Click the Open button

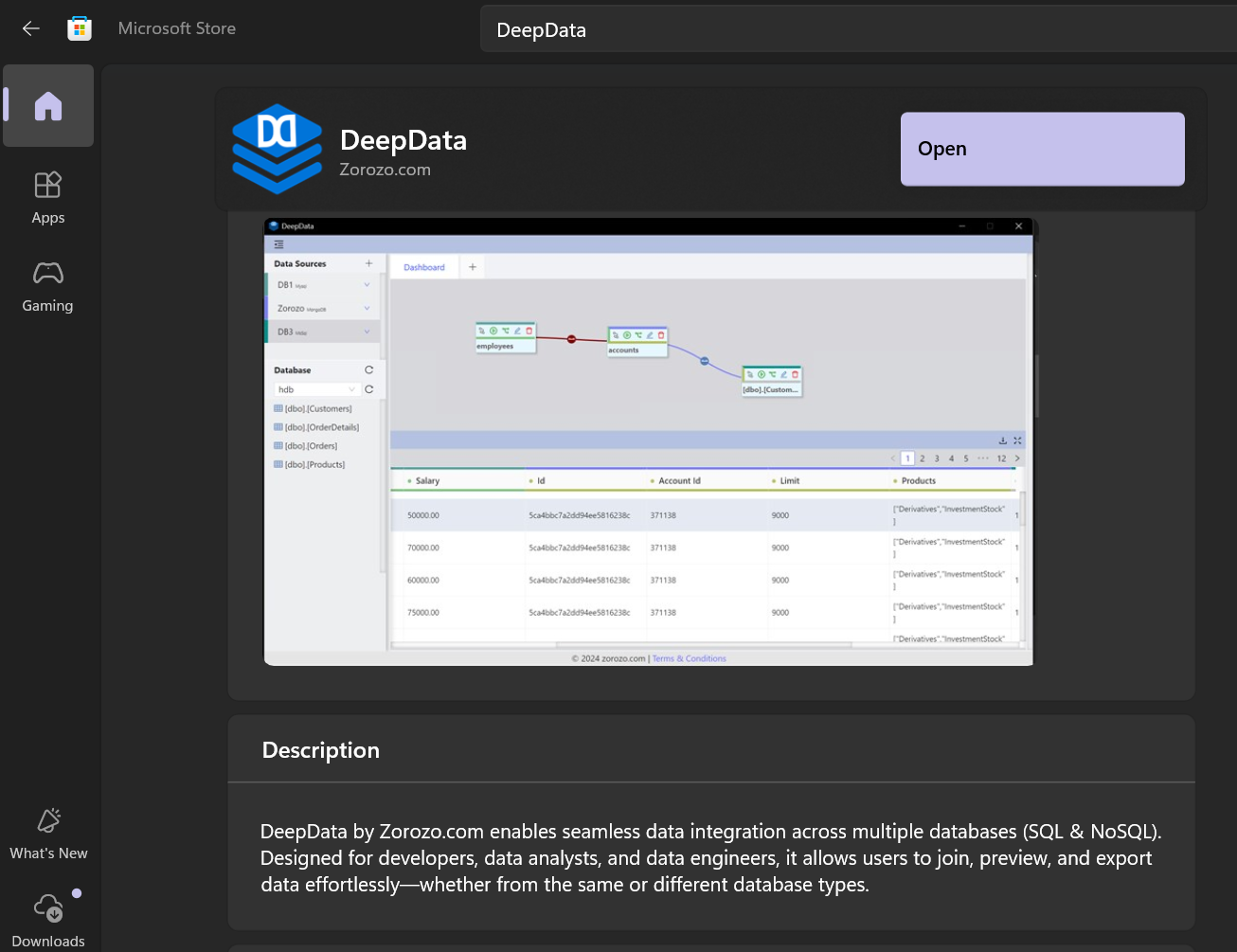(1042, 149)
